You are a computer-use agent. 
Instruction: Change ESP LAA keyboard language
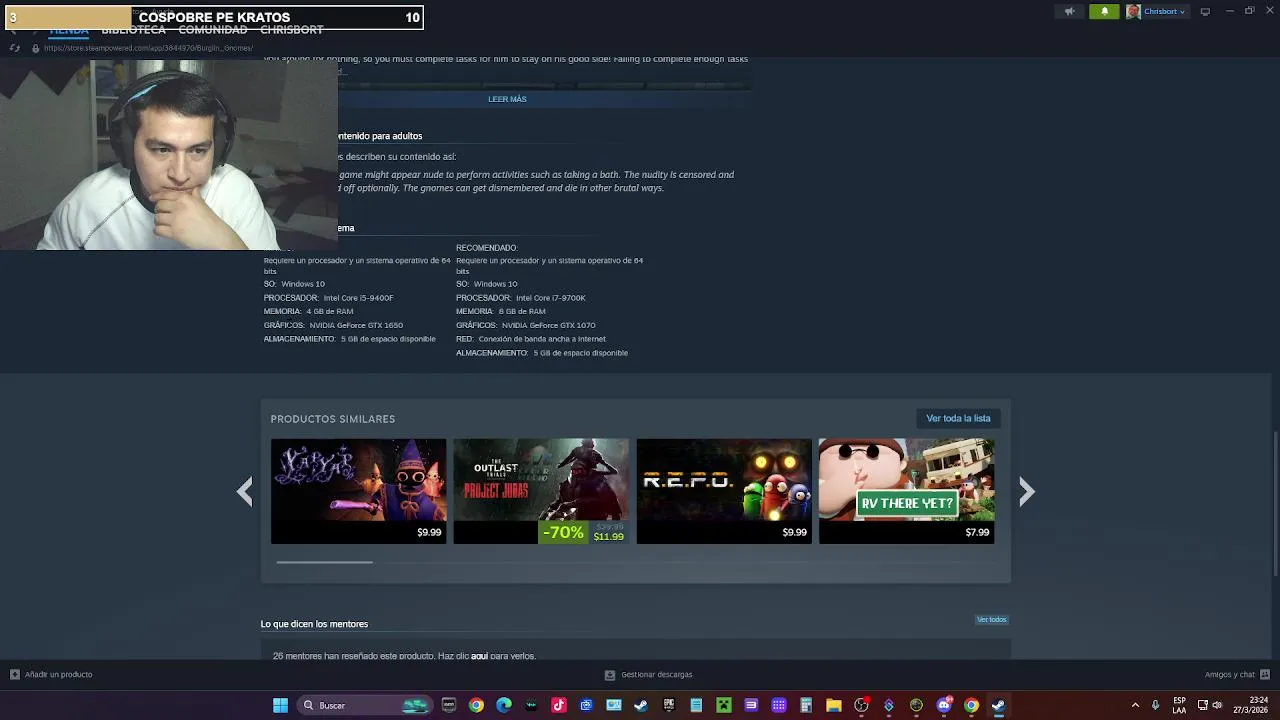click(1179, 705)
